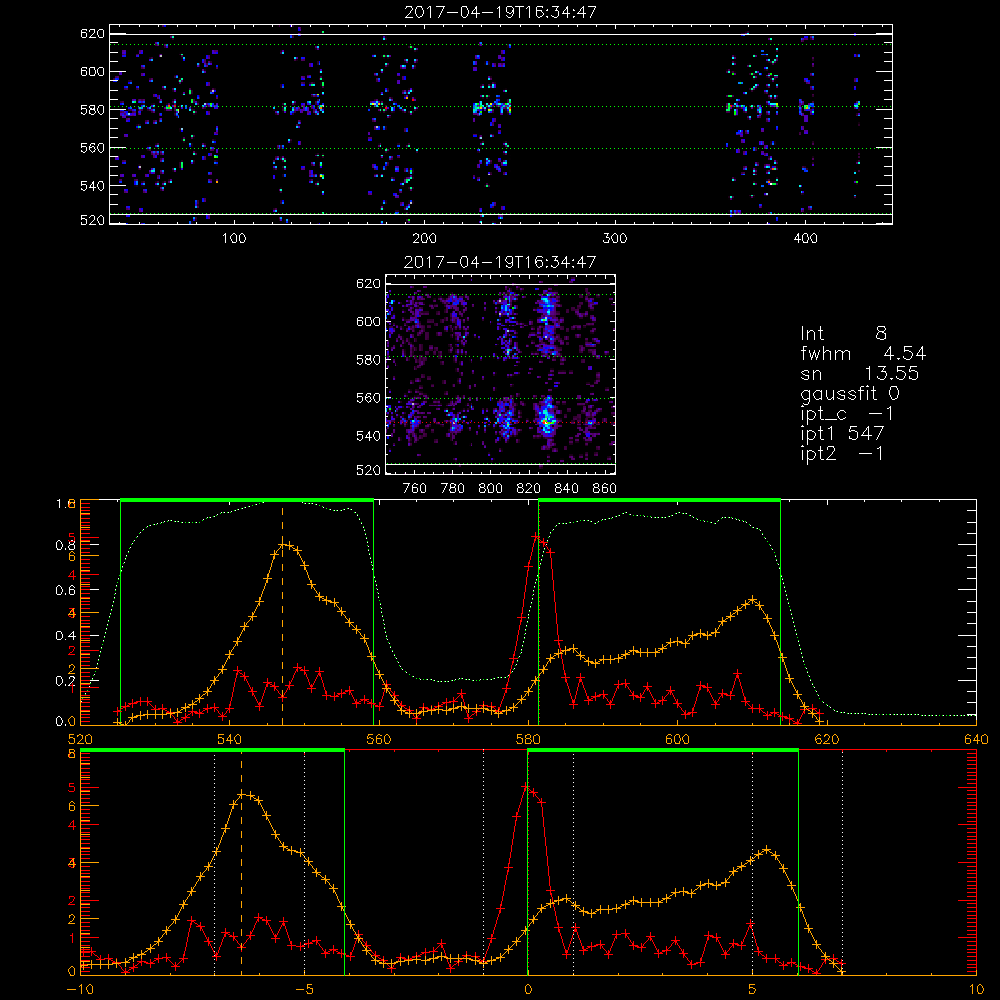Click dashed orange marker in profile plot
Viewport: 1000px width, 1000px height.
283,615
